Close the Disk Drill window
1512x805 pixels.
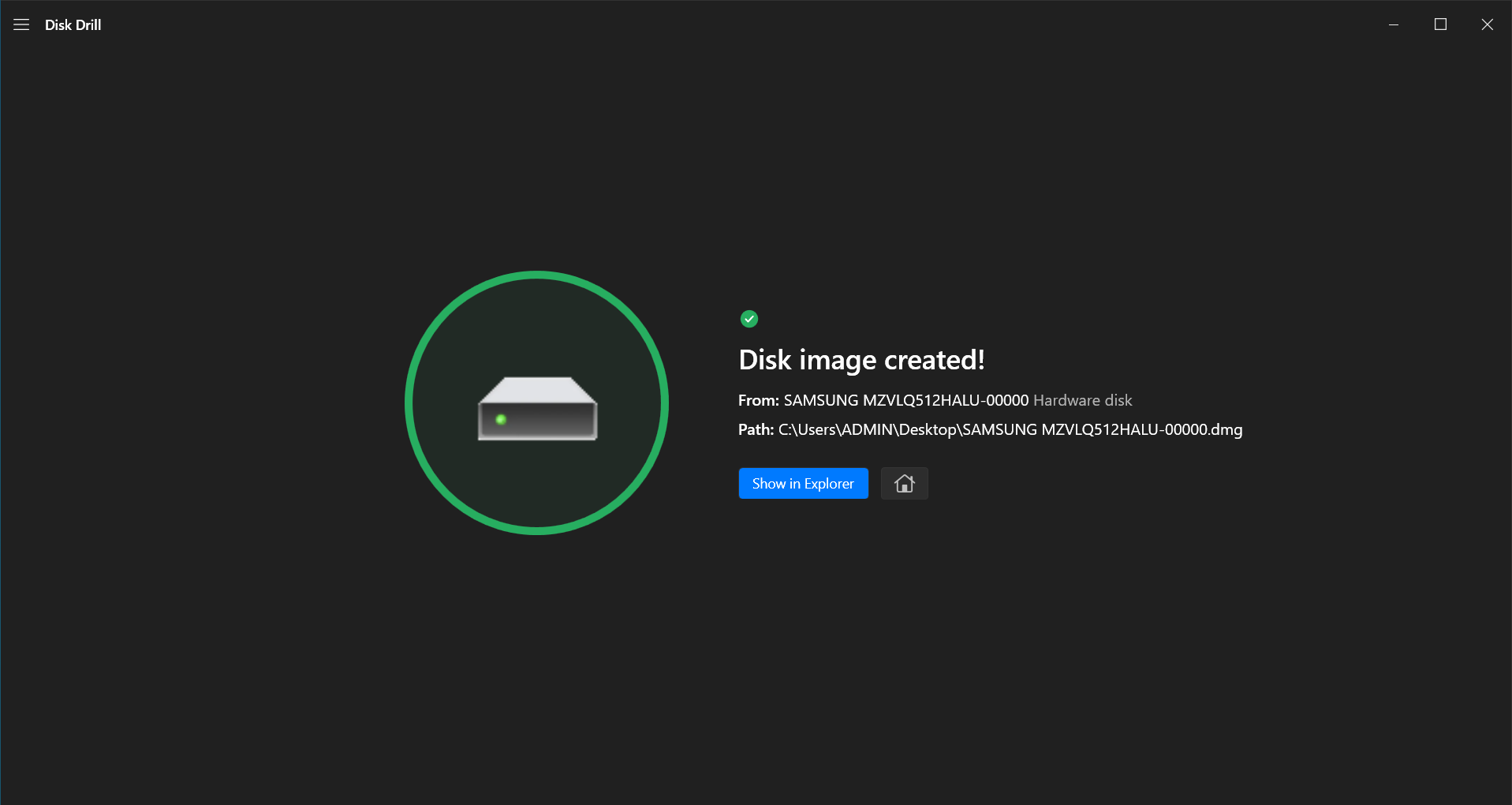[1487, 24]
